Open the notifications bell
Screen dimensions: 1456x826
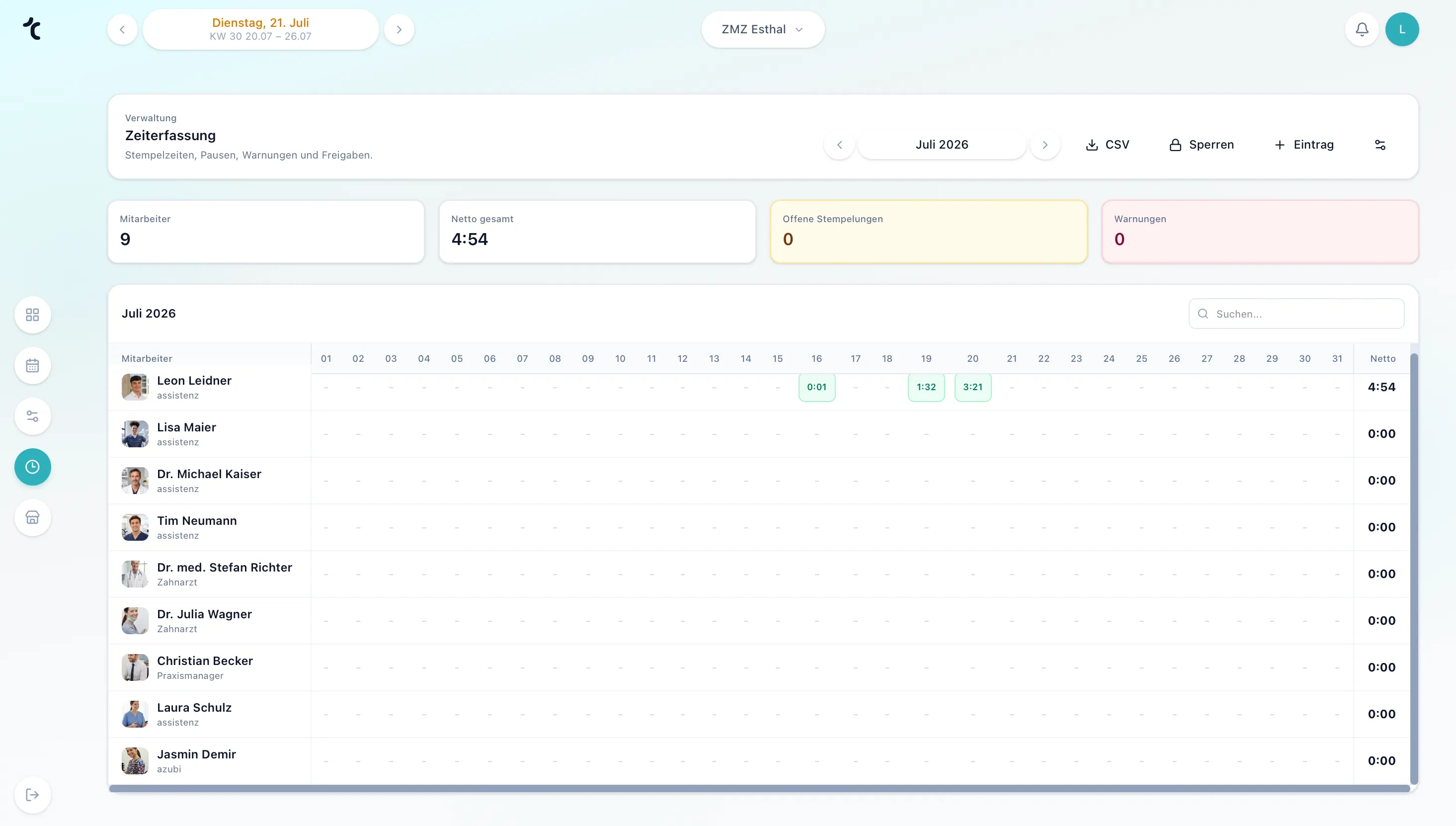click(1362, 29)
